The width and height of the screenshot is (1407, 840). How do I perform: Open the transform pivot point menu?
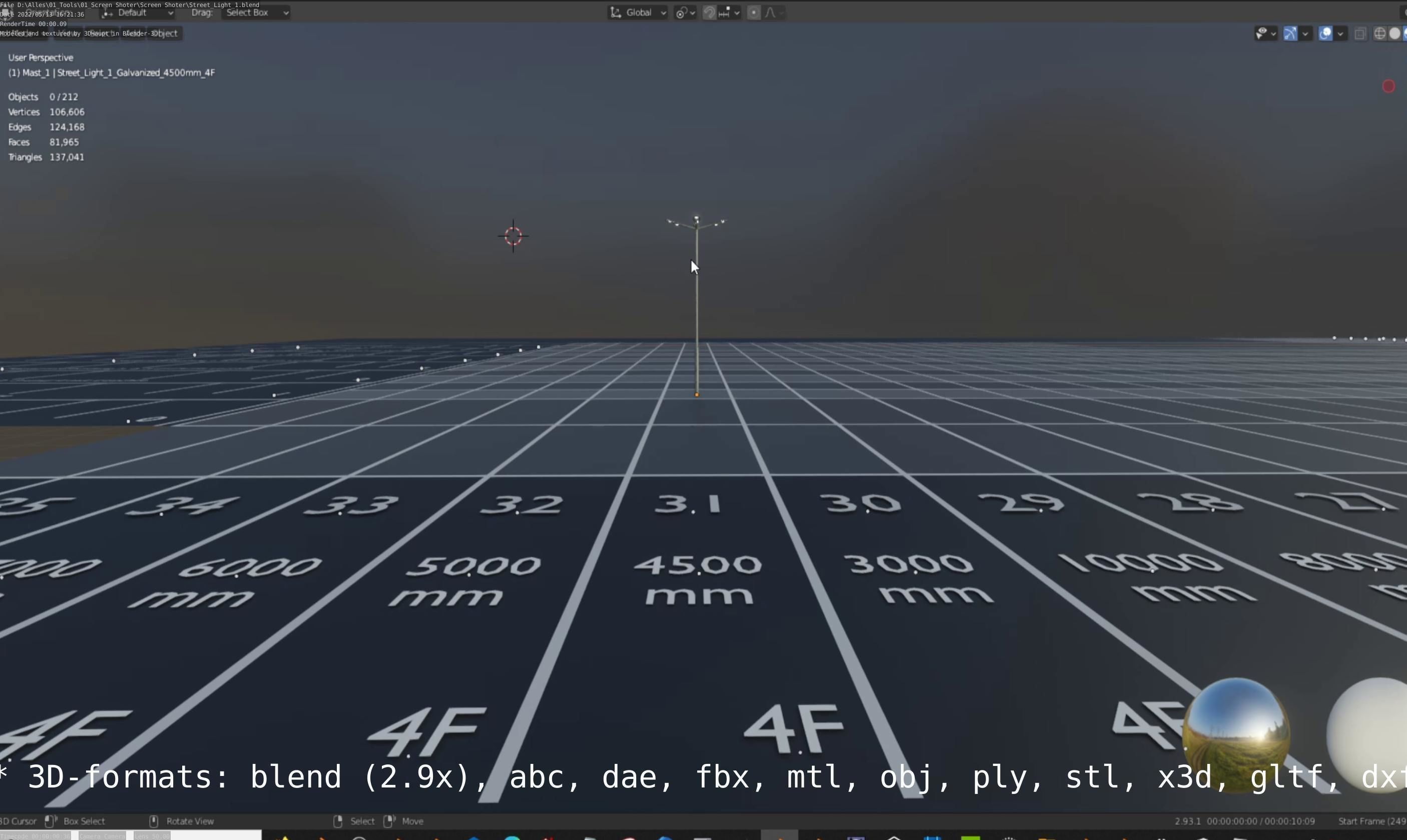(x=685, y=13)
